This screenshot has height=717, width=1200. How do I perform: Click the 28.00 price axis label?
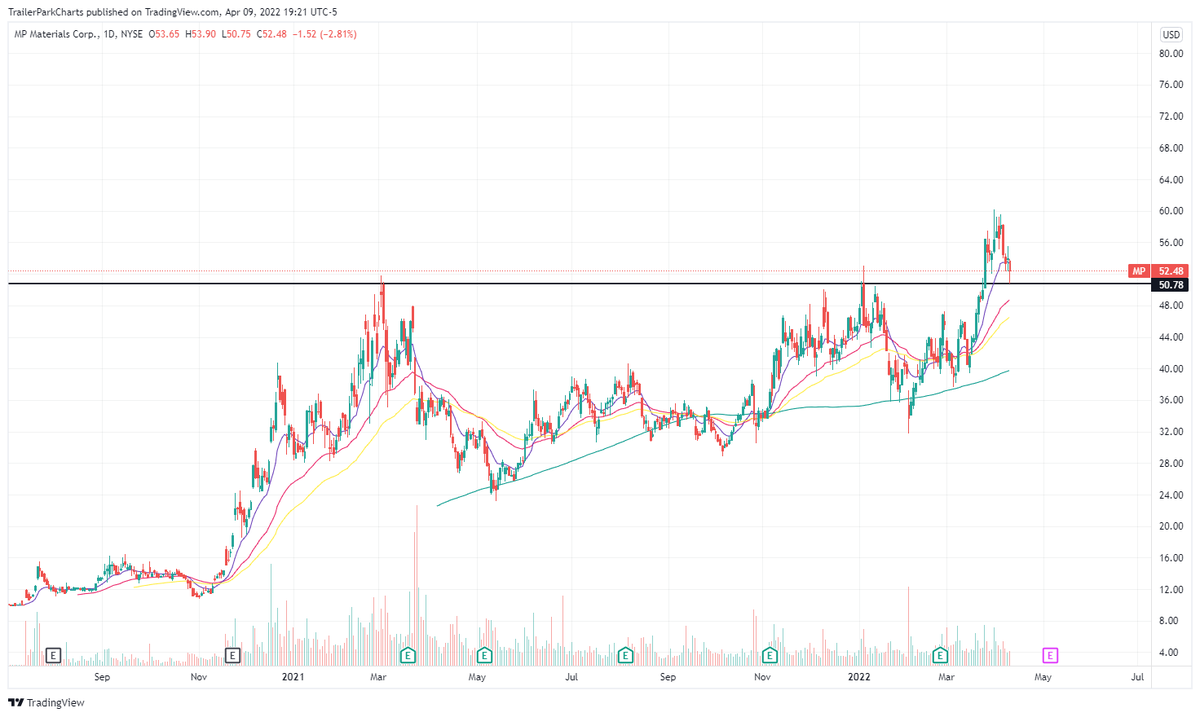click(x=1170, y=463)
